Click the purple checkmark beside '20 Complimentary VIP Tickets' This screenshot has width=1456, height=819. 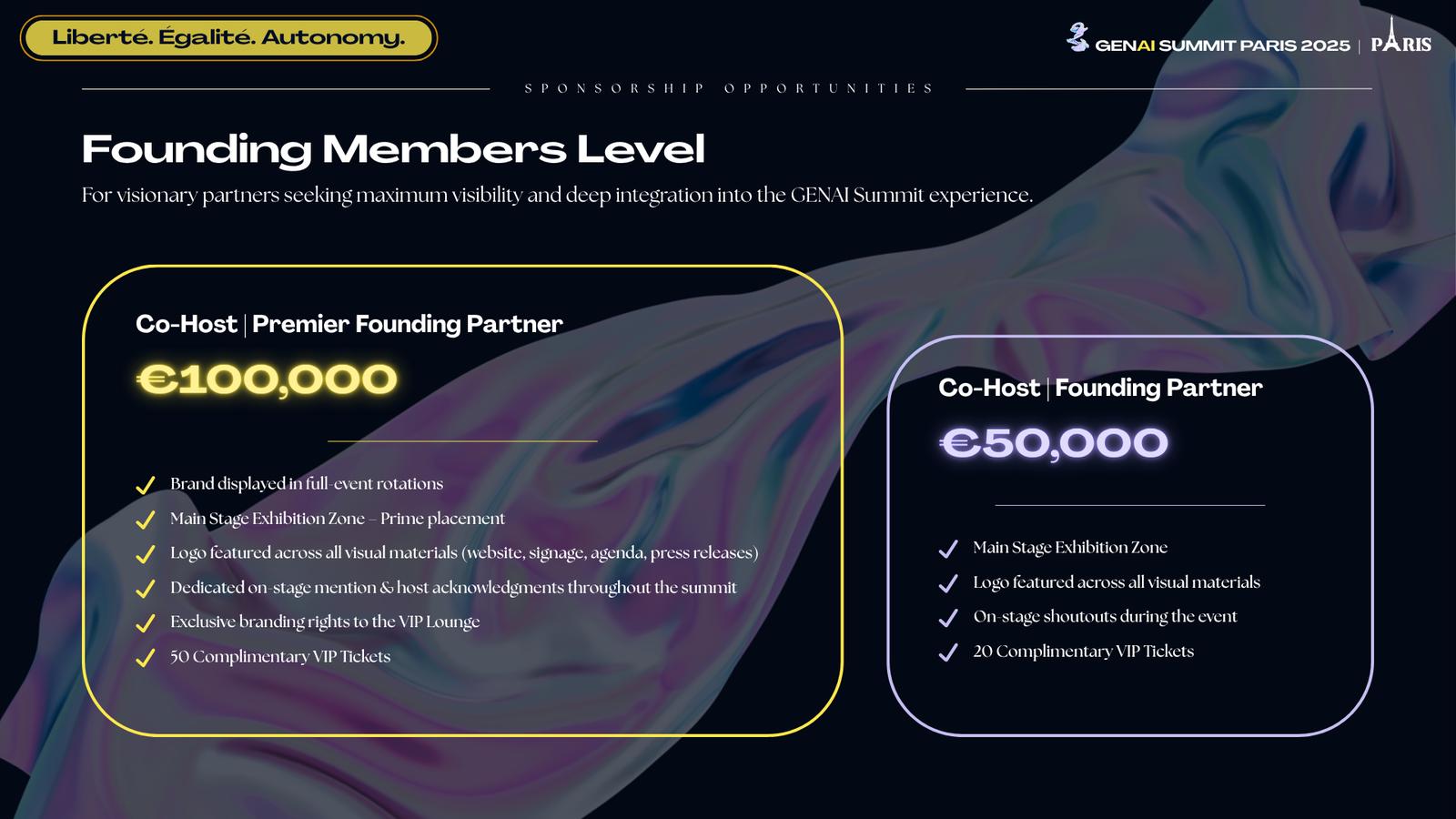pyautogui.click(x=948, y=652)
